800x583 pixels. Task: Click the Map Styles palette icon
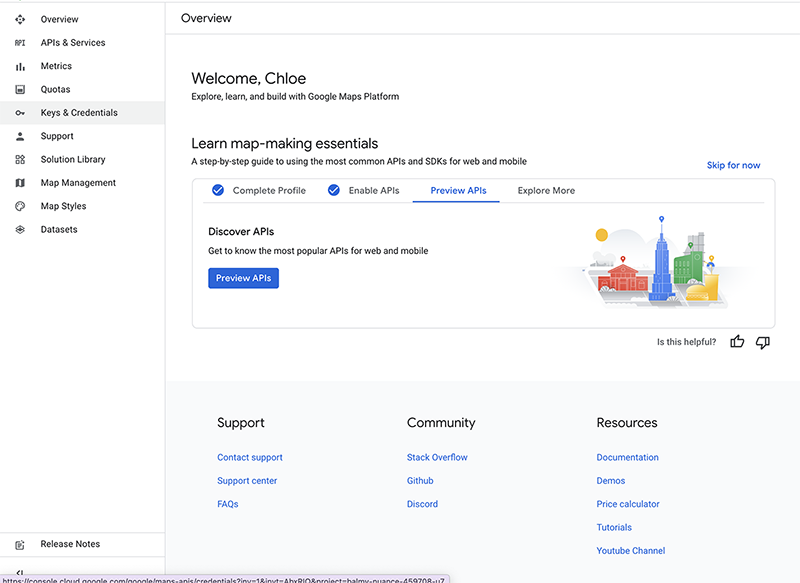(20, 206)
